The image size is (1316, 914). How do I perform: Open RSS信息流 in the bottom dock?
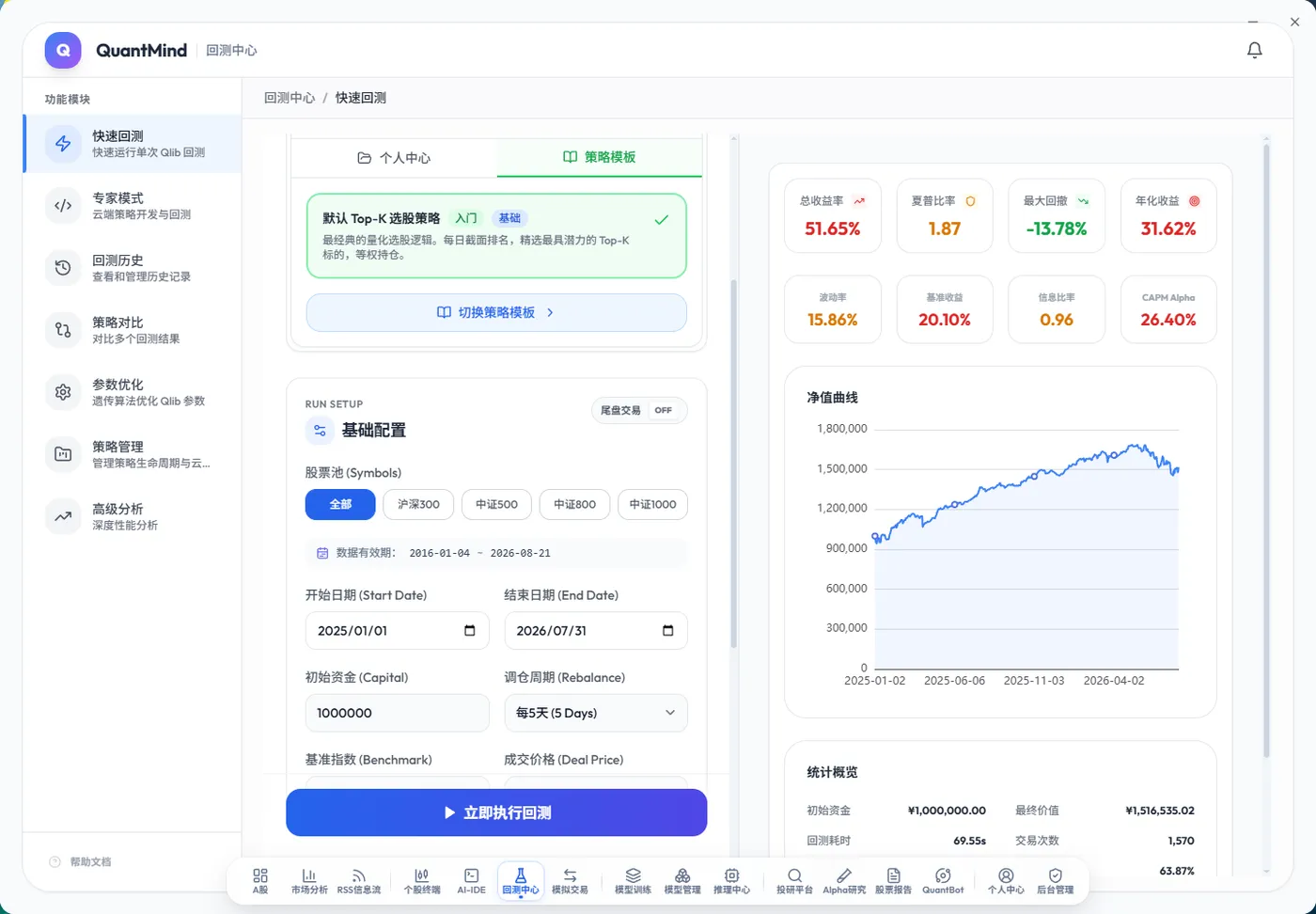pyautogui.click(x=358, y=881)
